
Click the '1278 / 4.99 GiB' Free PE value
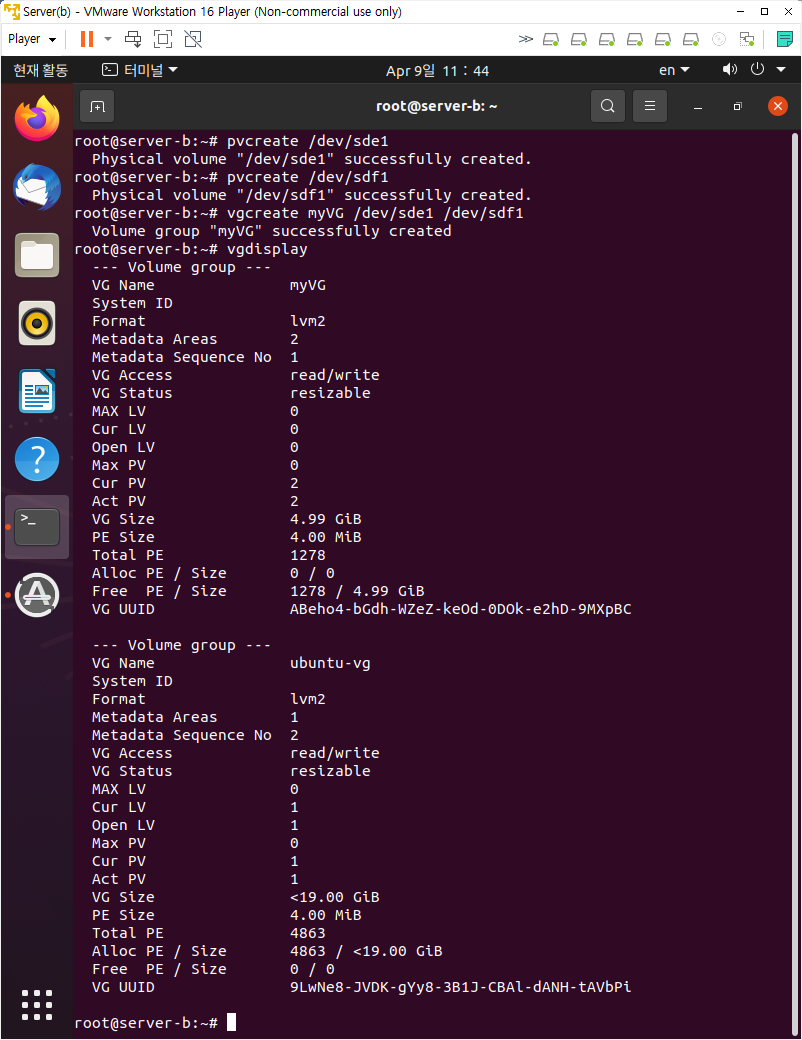click(x=357, y=591)
